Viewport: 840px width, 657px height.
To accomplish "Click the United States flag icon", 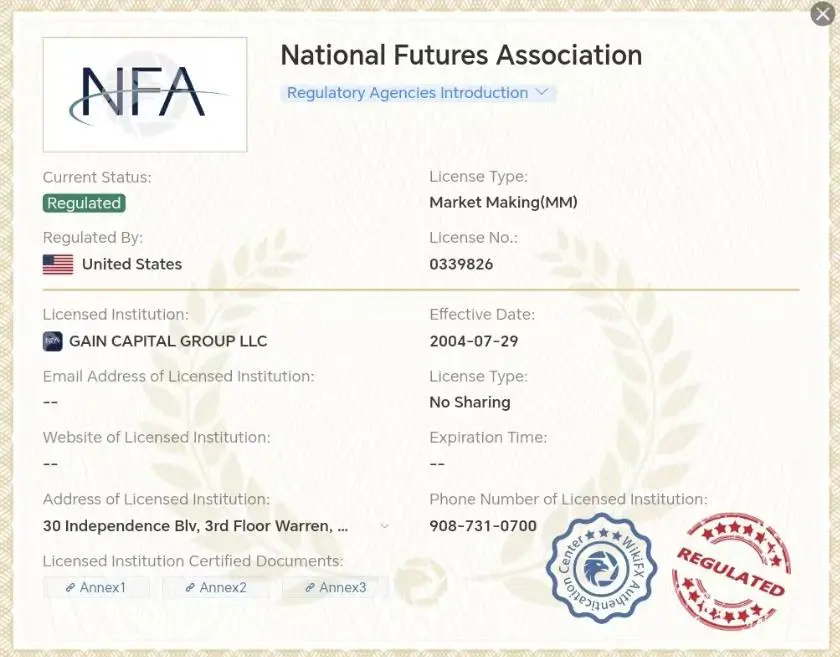I will coord(58,264).
